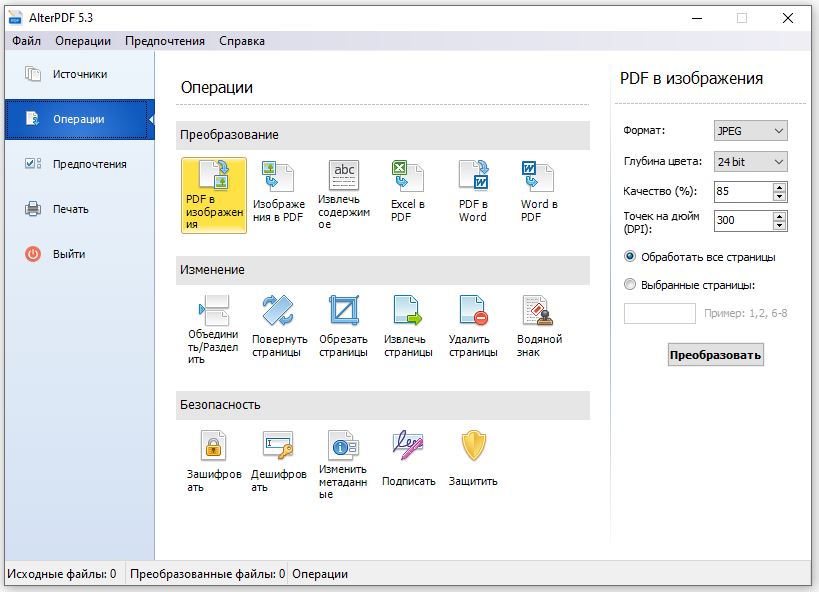Click the Преобразовать button
Screen dimensions: 819x592
click(x=716, y=355)
